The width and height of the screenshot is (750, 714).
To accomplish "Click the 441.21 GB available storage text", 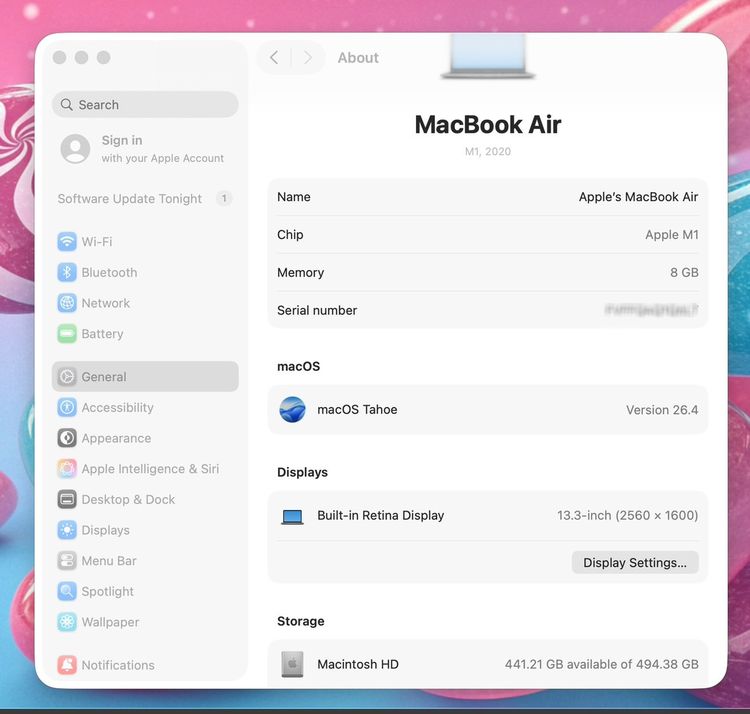I will coord(602,664).
